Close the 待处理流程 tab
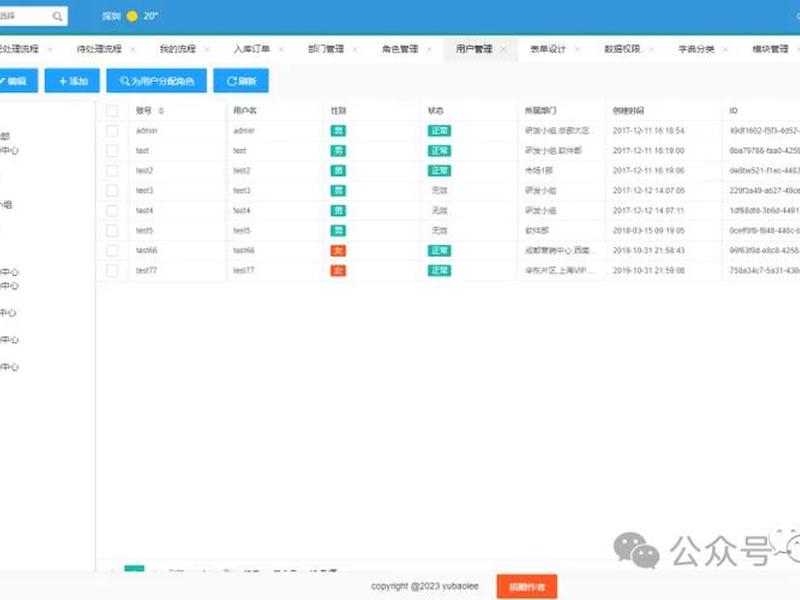The height and width of the screenshot is (600, 800). [133, 49]
